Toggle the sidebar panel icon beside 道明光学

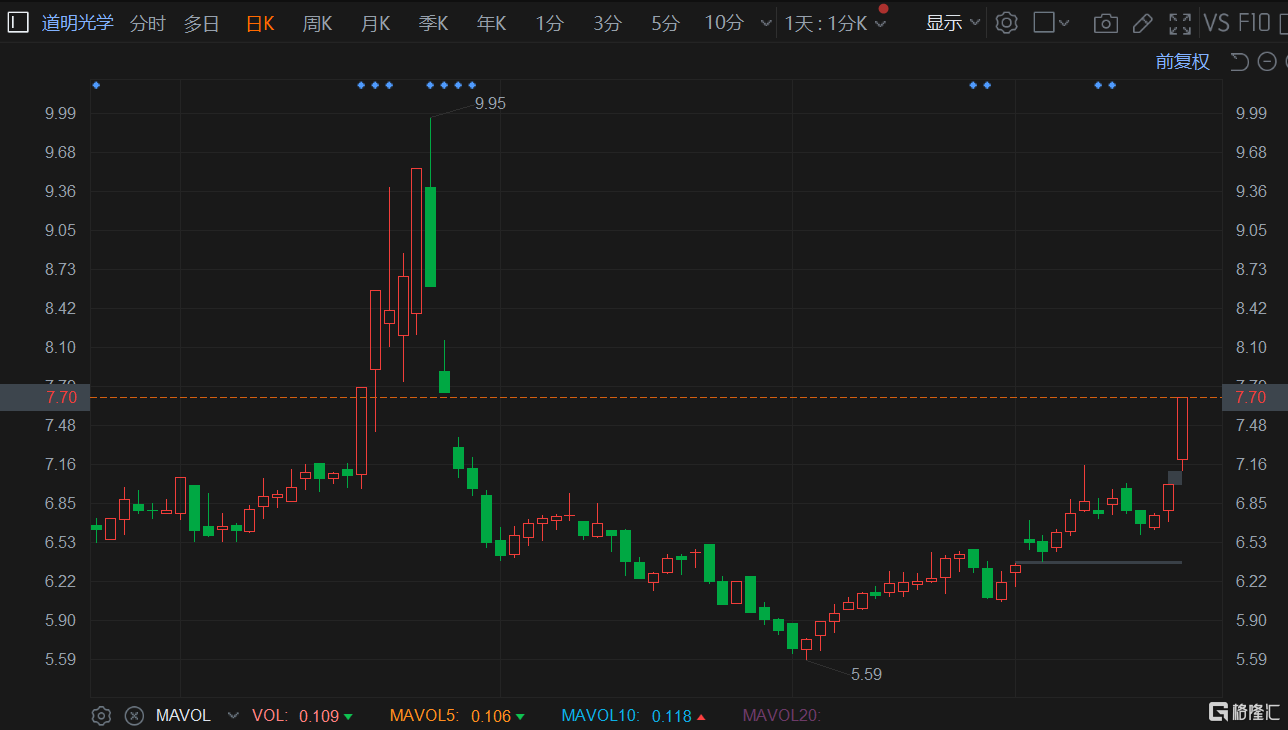tap(19, 22)
